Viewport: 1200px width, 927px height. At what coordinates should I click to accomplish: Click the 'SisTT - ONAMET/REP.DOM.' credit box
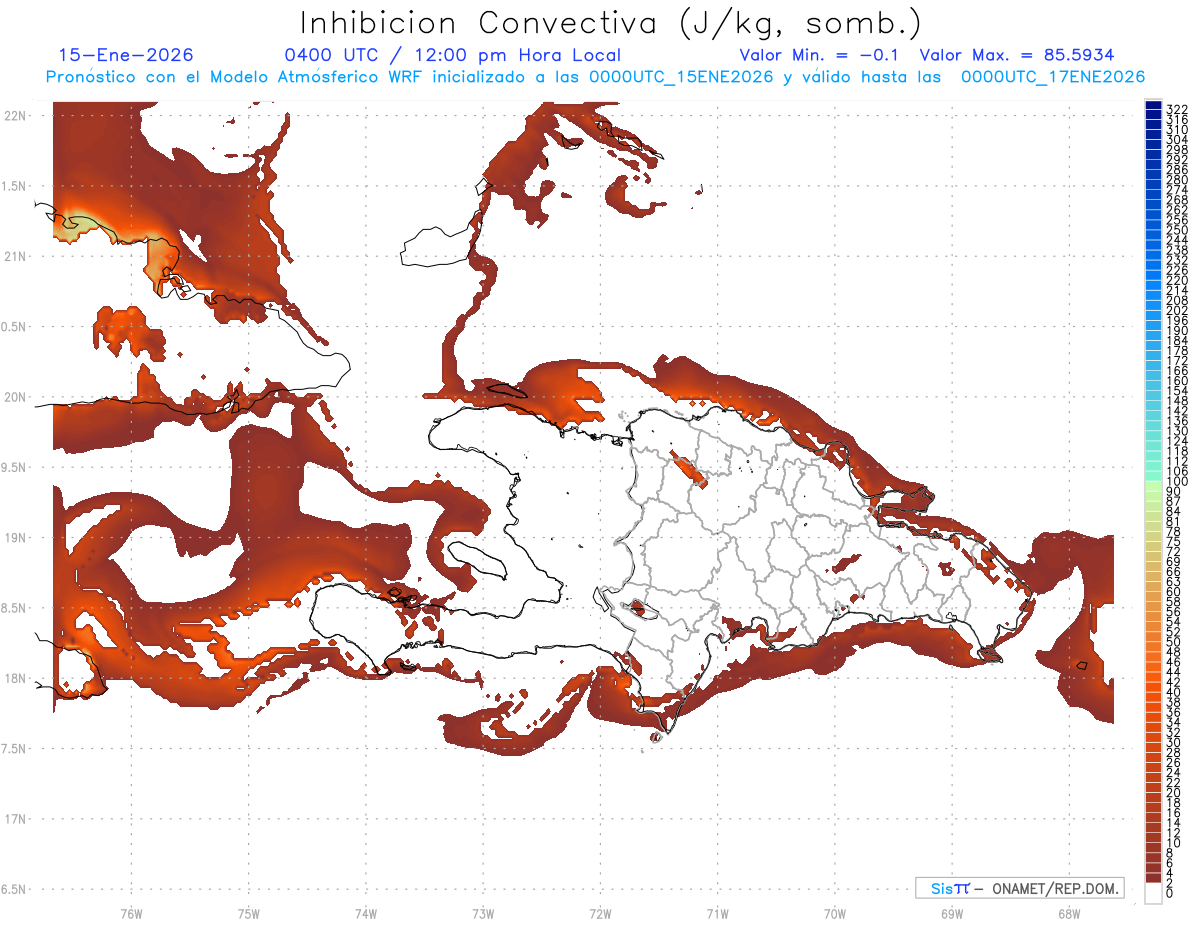tap(1020, 888)
